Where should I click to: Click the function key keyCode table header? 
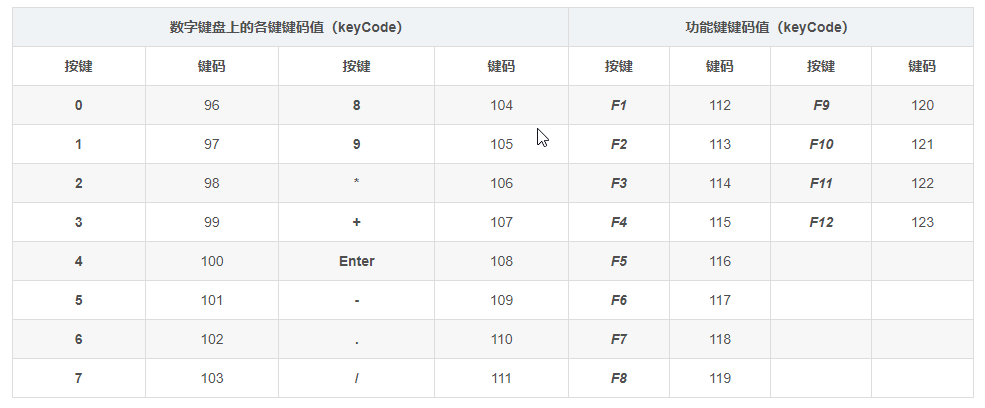(770, 27)
